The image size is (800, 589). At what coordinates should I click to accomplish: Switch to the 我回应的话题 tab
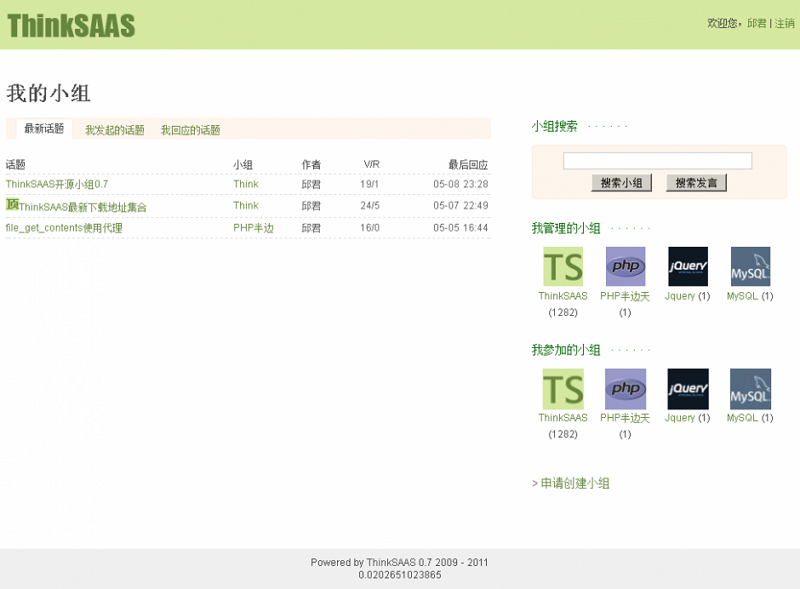point(190,130)
